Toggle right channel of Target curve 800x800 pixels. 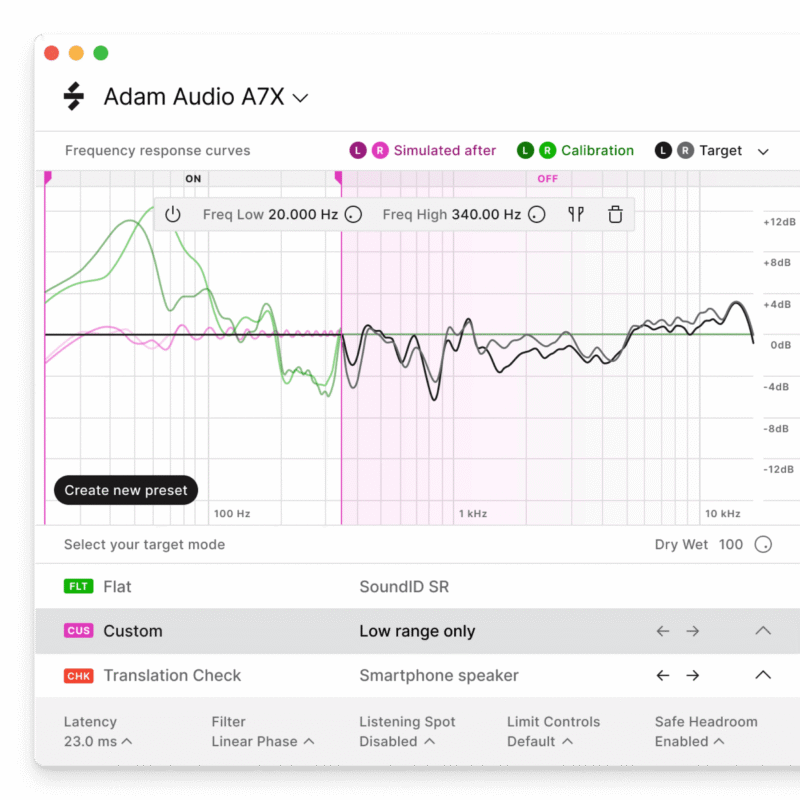pos(685,151)
